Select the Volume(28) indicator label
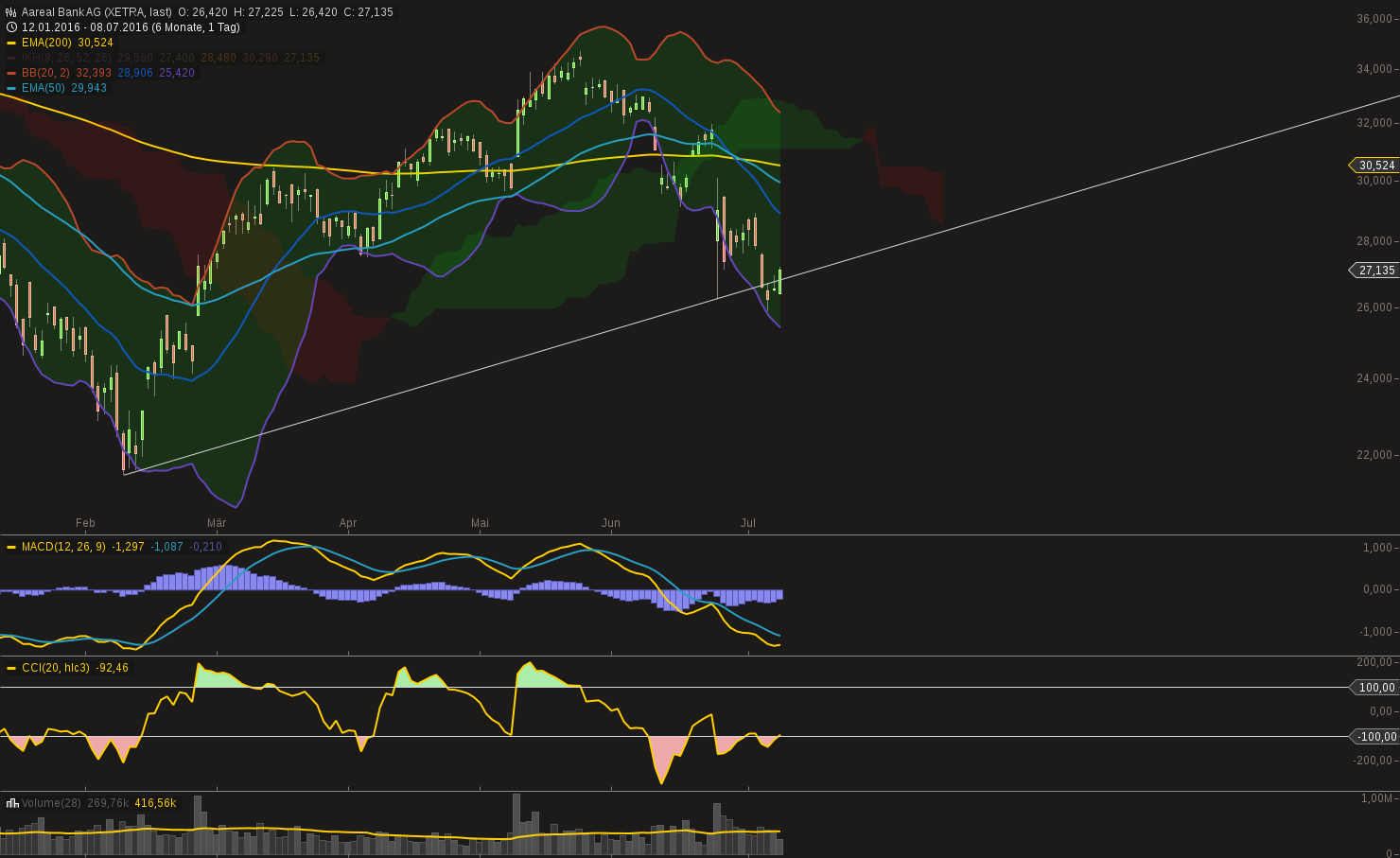This screenshot has height=858, width=1400. (52, 803)
